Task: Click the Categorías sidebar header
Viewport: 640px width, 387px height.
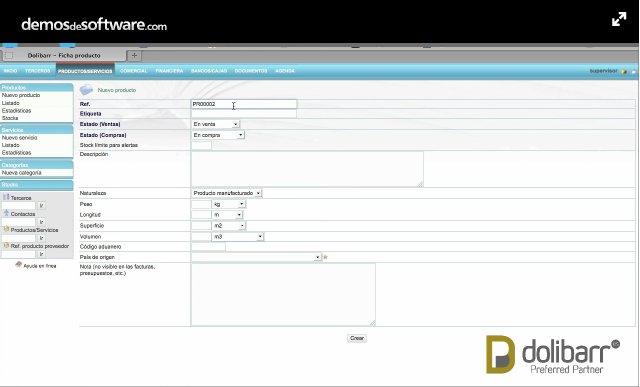Action: pos(37,165)
